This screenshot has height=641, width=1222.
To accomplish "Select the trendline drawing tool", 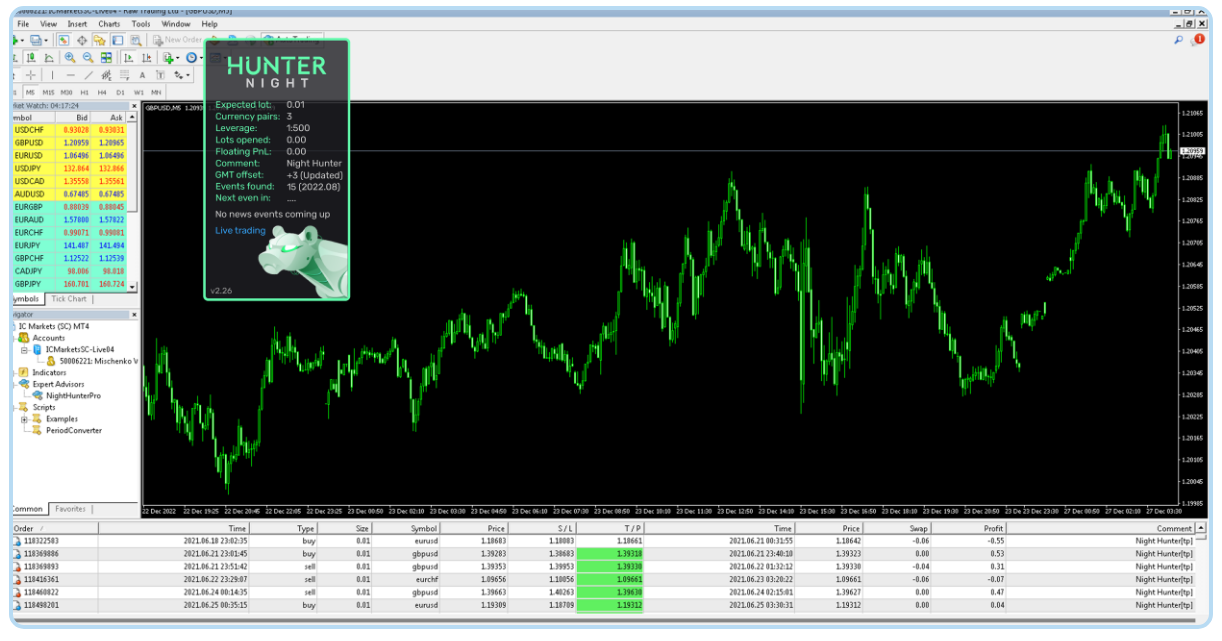I will coord(88,75).
